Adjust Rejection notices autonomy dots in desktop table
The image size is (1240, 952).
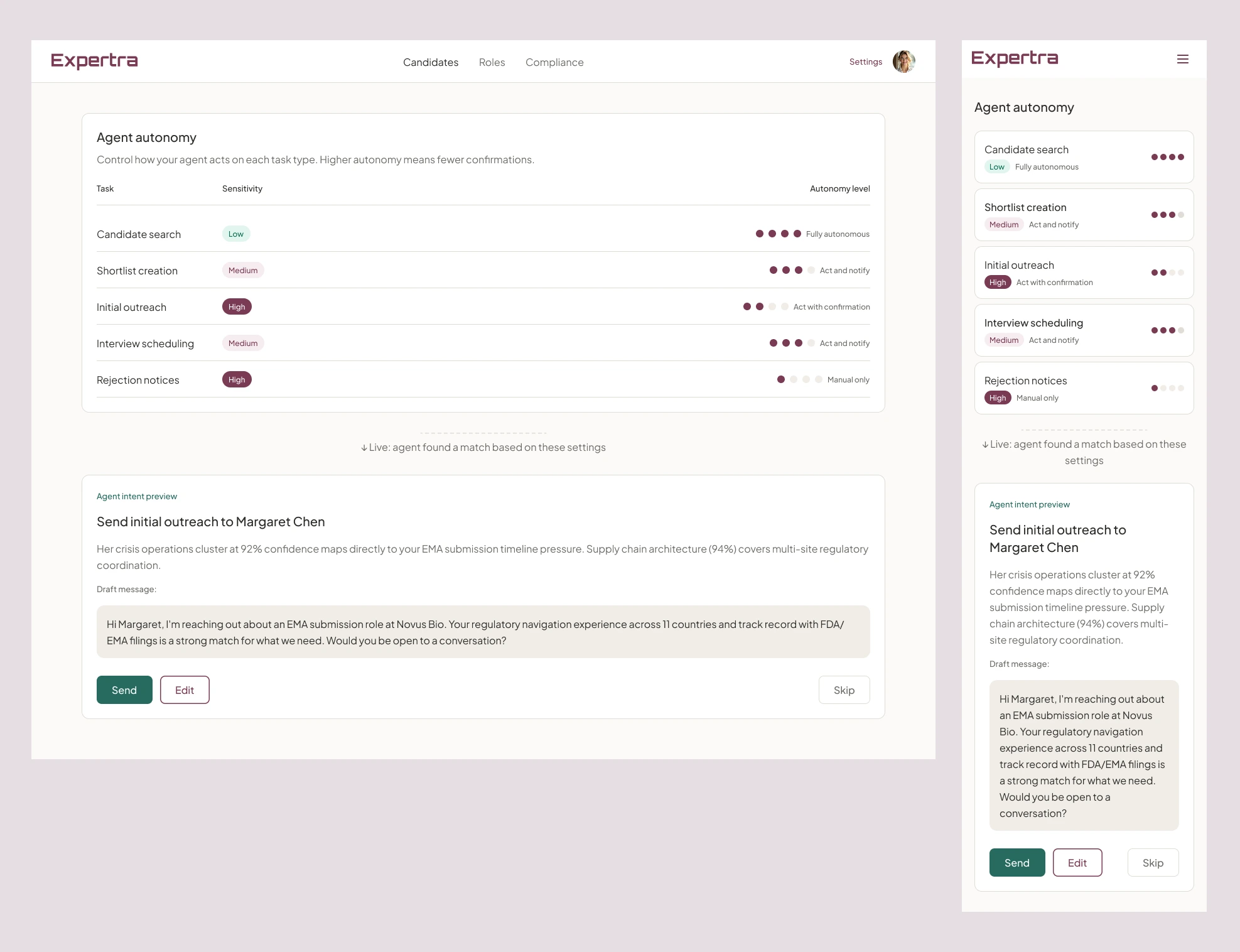(799, 379)
